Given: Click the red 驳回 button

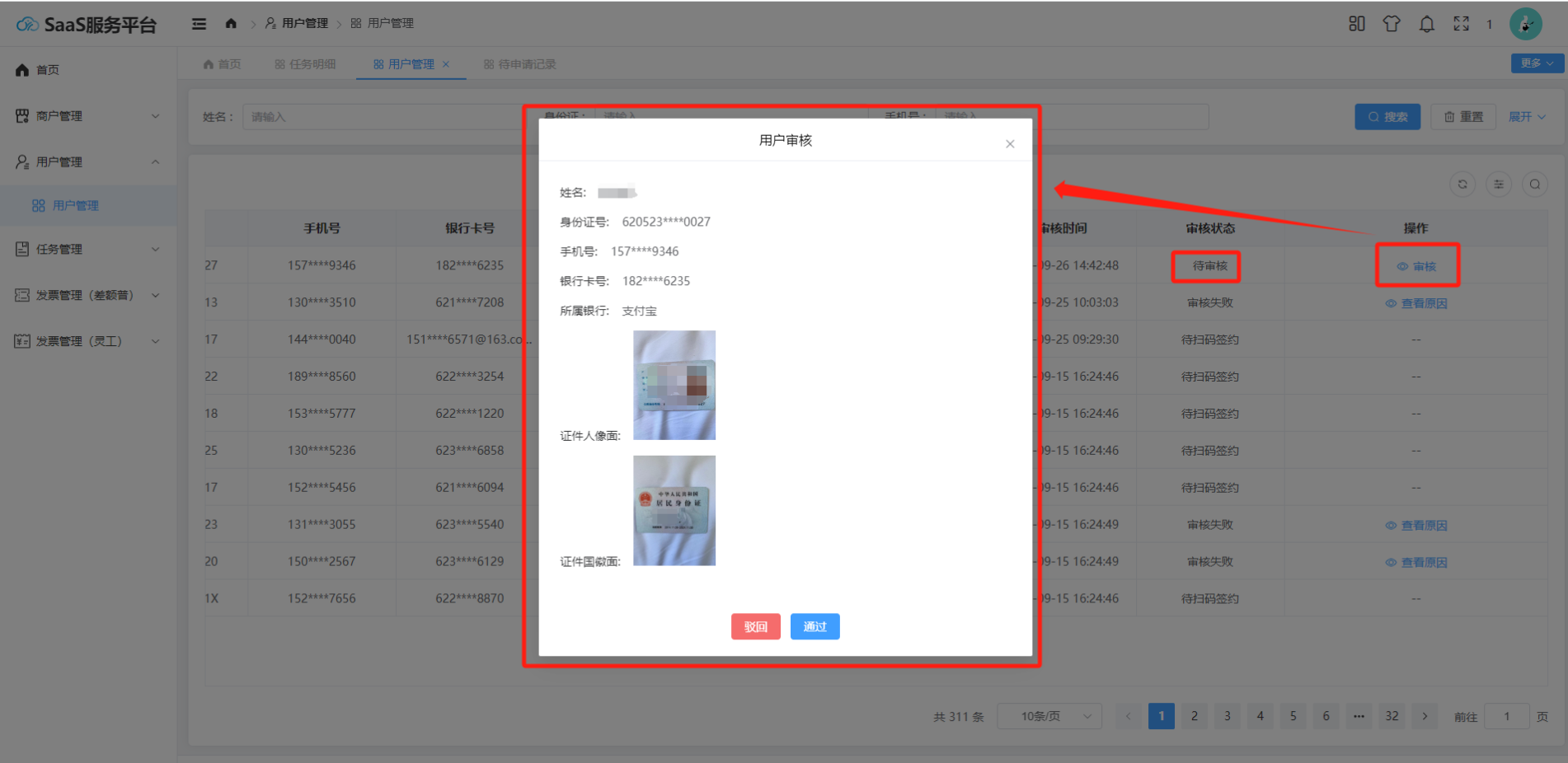Looking at the screenshot, I should pyautogui.click(x=755, y=627).
